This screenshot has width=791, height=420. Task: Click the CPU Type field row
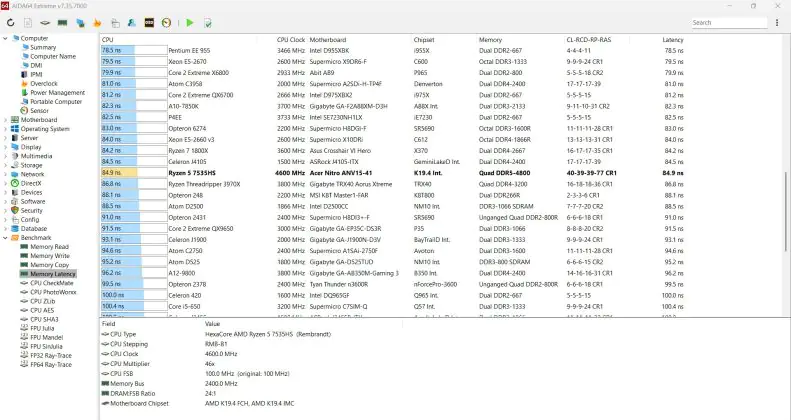tap(216, 334)
